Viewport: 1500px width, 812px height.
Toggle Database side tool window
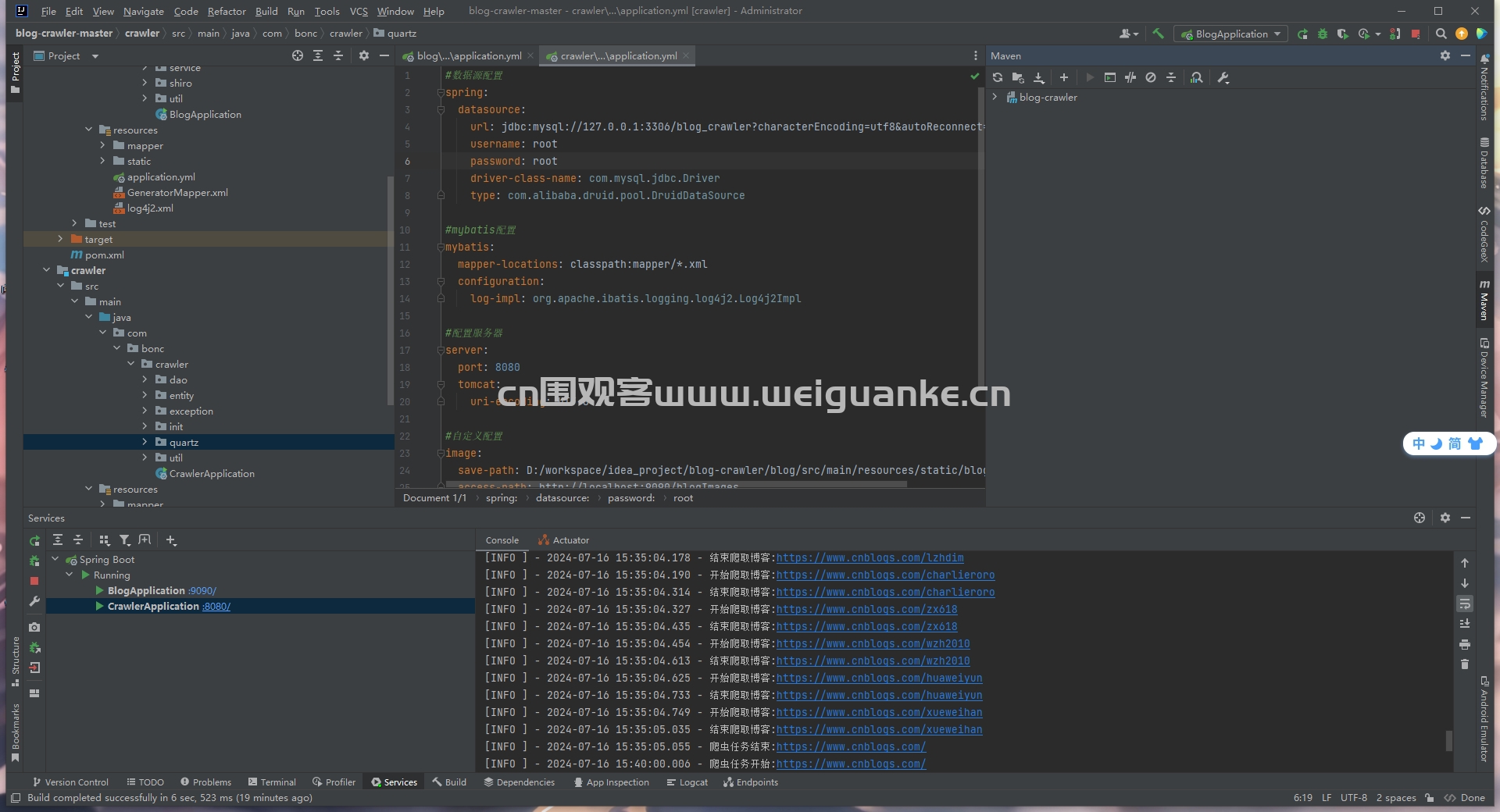(1484, 162)
